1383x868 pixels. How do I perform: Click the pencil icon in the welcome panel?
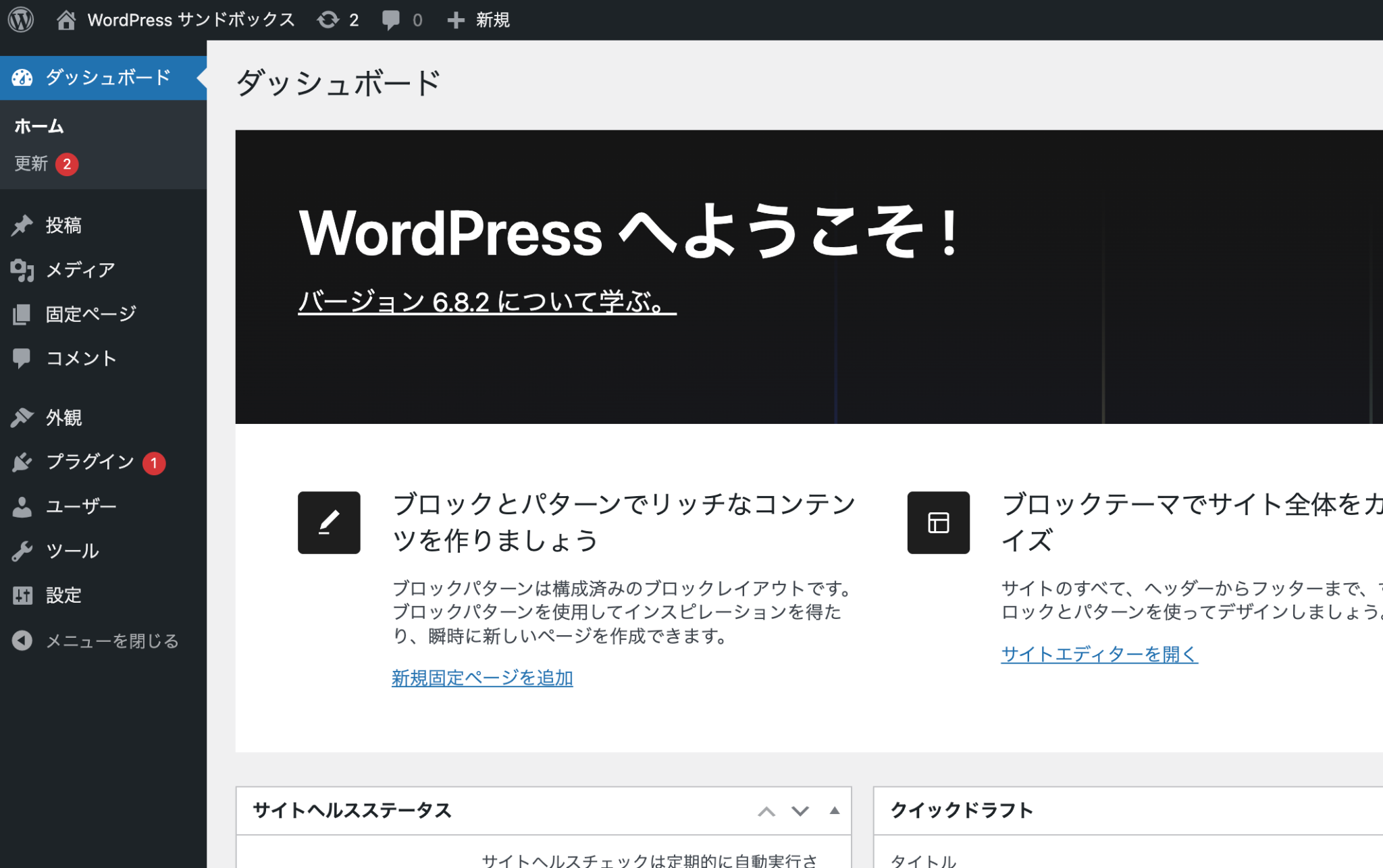pyautogui.click(x=329, y=522)
